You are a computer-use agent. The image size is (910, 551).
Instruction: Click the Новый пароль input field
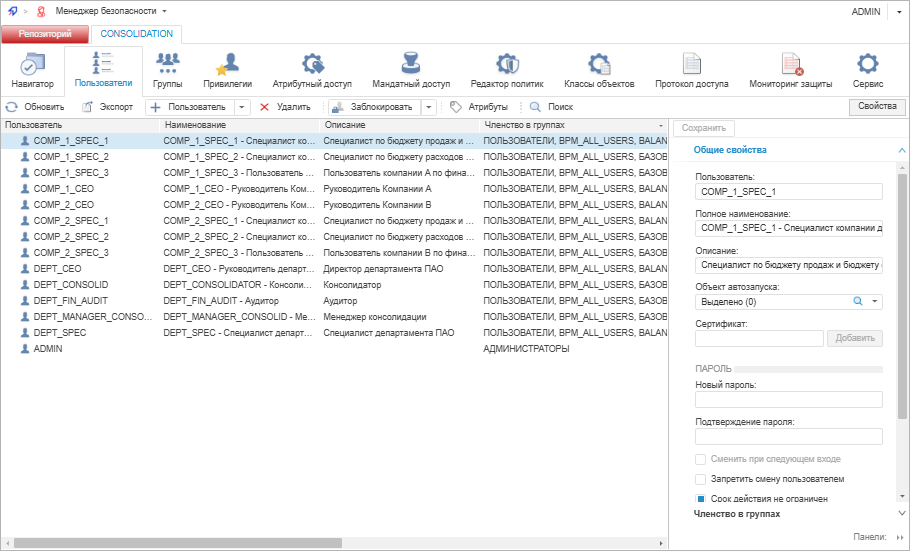[788, 400]
